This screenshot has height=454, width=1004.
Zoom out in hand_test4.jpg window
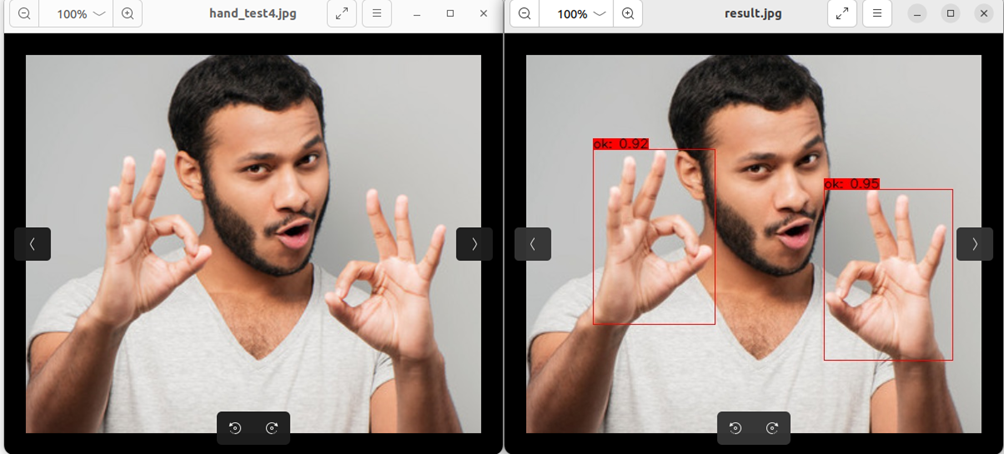[x=24, y=13]
